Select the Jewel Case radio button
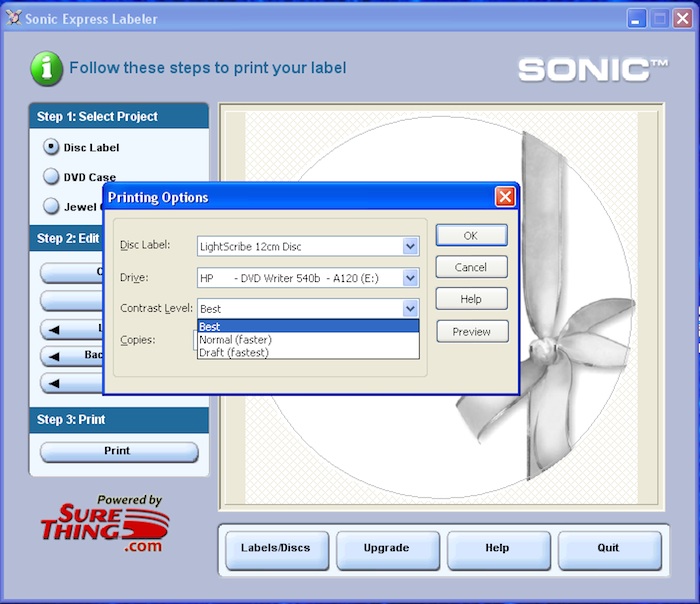The image size is (700, 604). [51, 206]
